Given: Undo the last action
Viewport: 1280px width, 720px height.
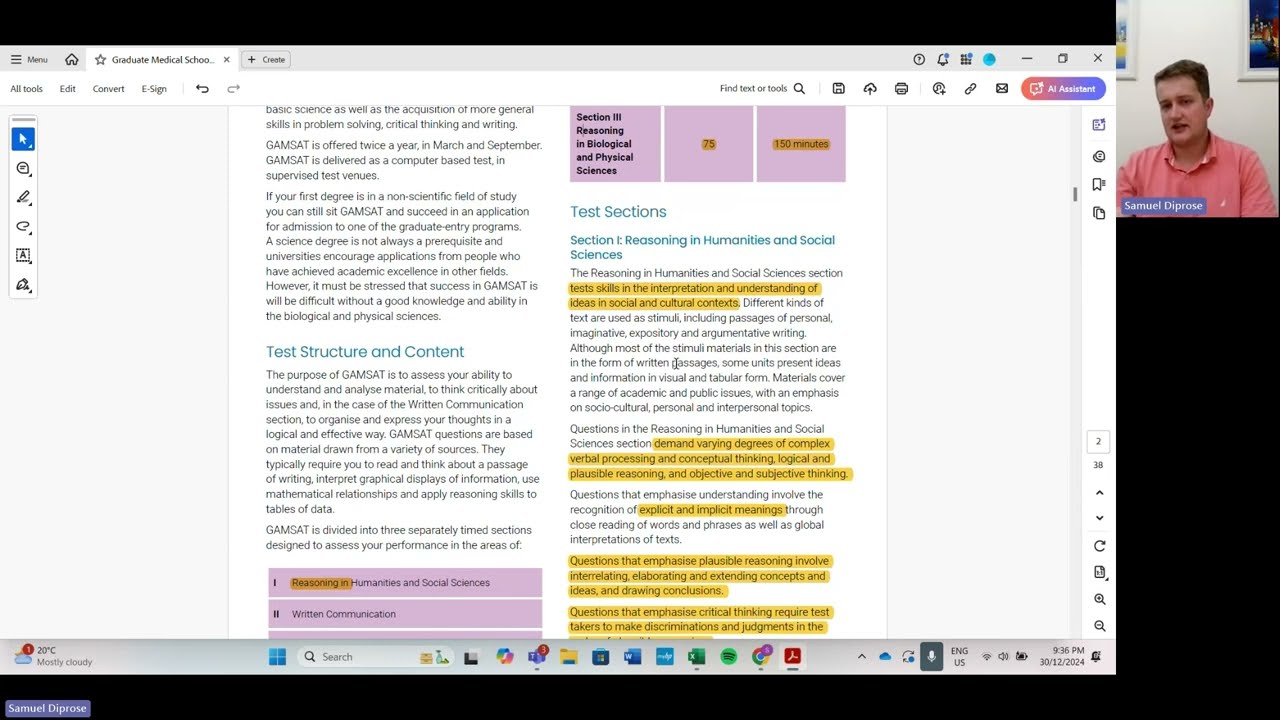Looking at the screenshot, I should pos(202,89).
